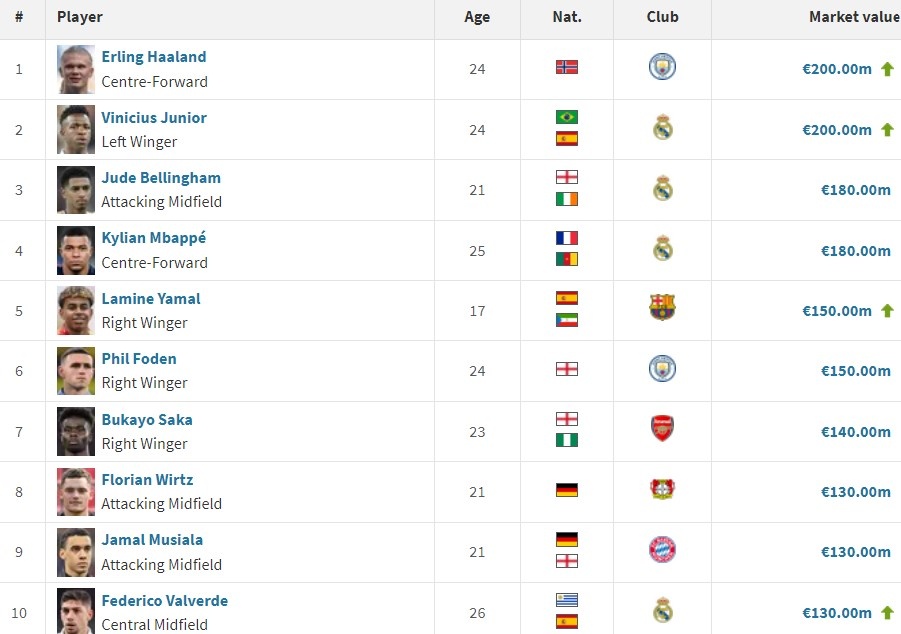The height and width of the screenshot is (634, 901).
Task: Click Brazil flag beside Vinicius Junior
Action: (567, 118)
